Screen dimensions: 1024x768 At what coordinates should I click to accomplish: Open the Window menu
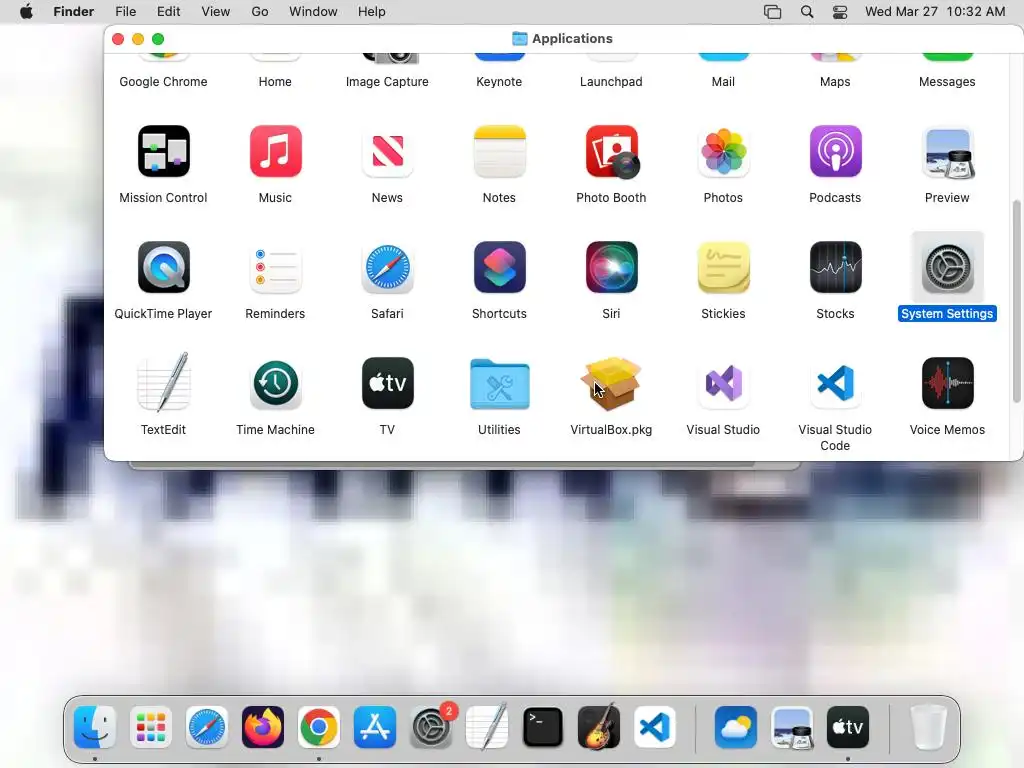coord(313,12)
